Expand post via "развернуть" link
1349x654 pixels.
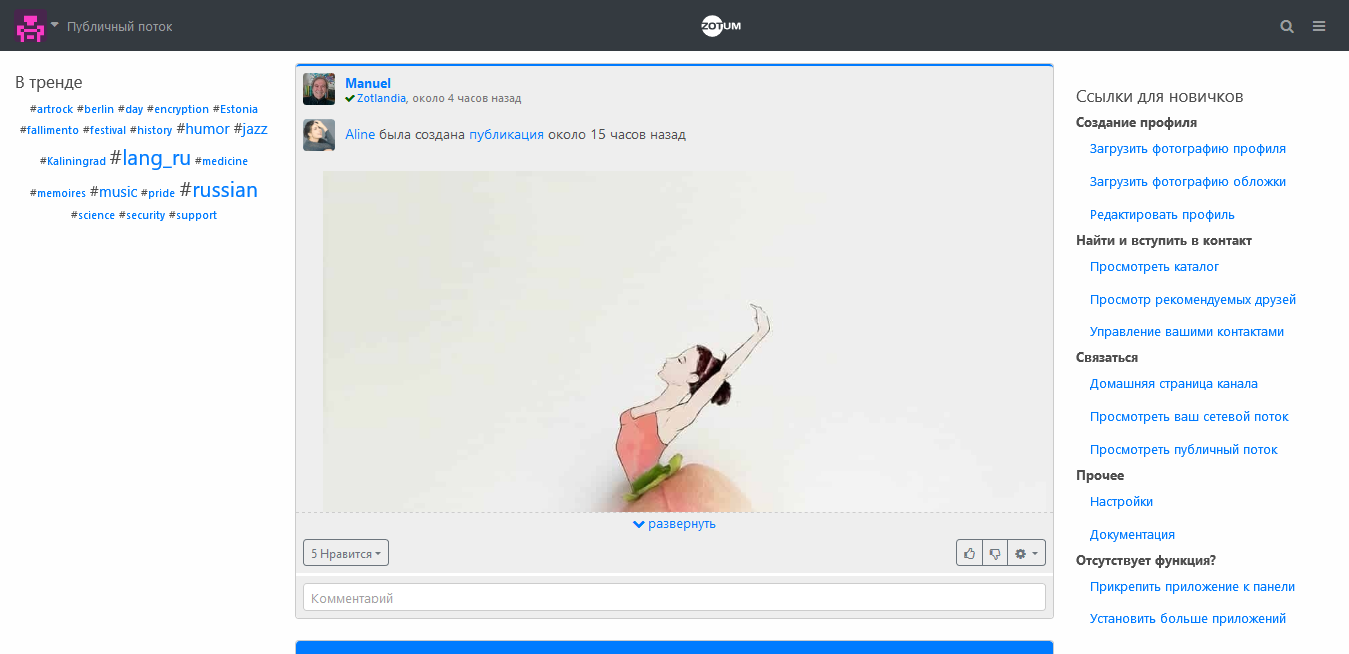(x=674, y=523)
